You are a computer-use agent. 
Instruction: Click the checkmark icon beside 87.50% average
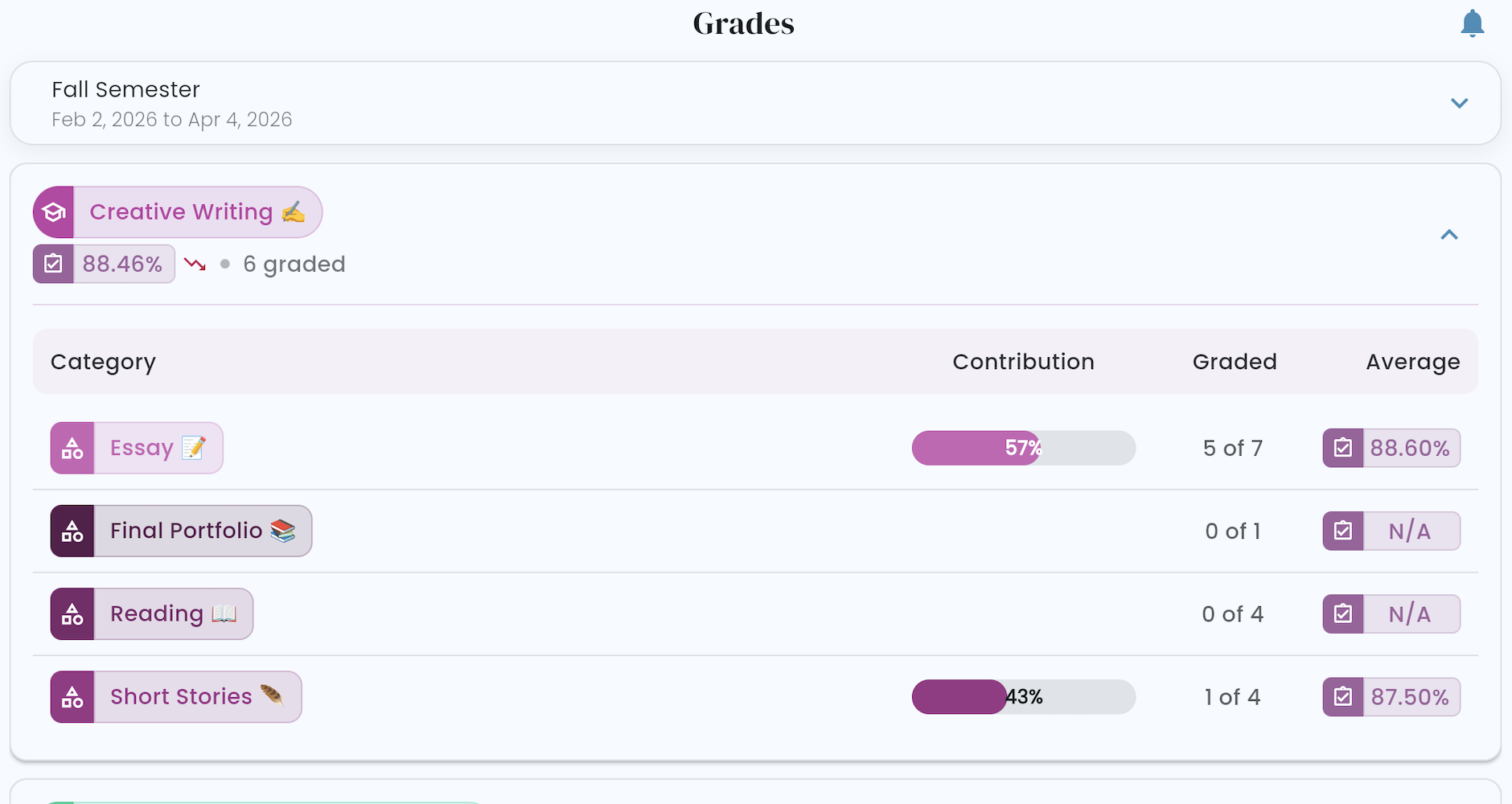pyautogui.click(x=1343, y=696)
